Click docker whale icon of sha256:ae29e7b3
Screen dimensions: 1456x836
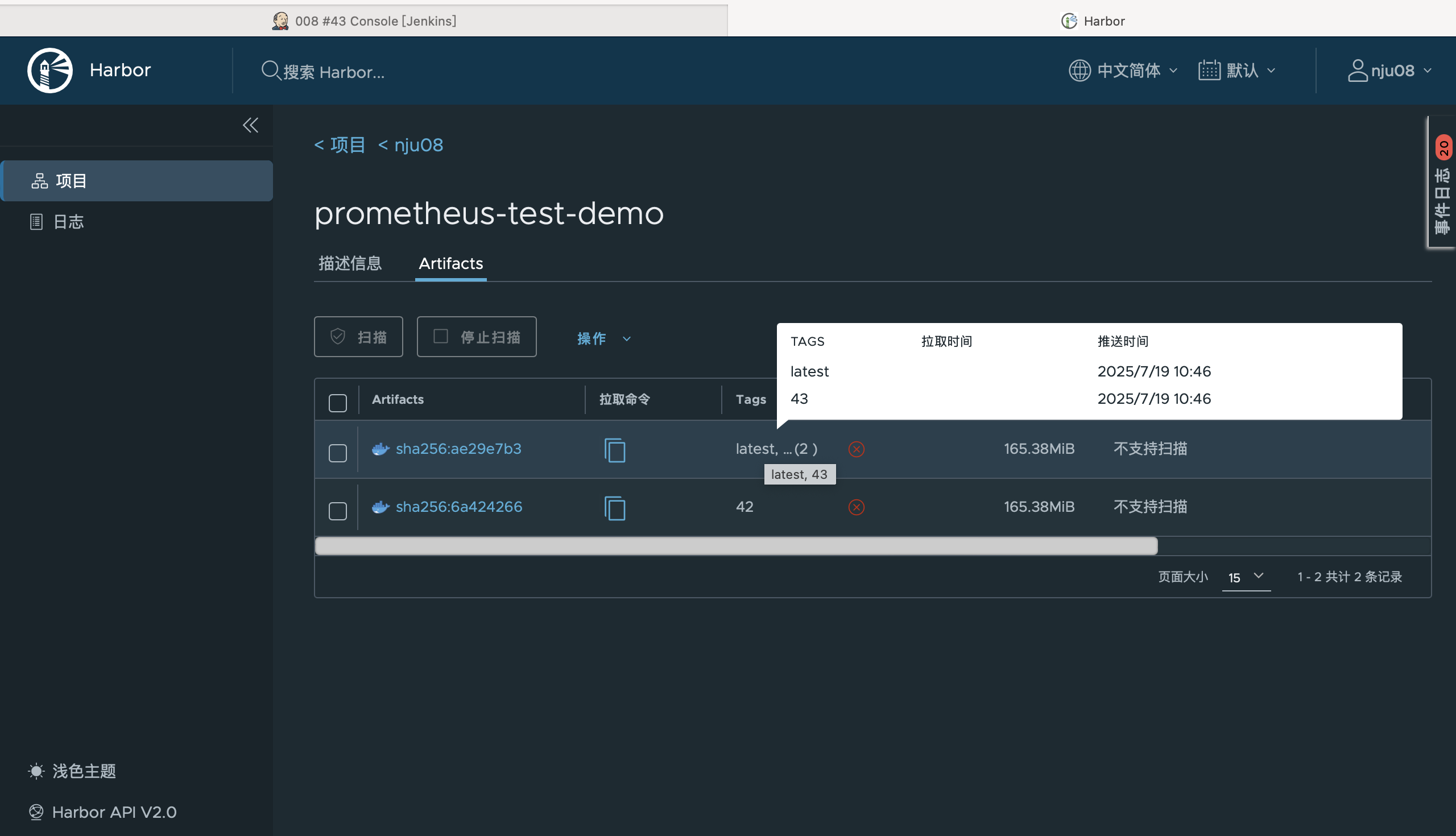(380, 449)
